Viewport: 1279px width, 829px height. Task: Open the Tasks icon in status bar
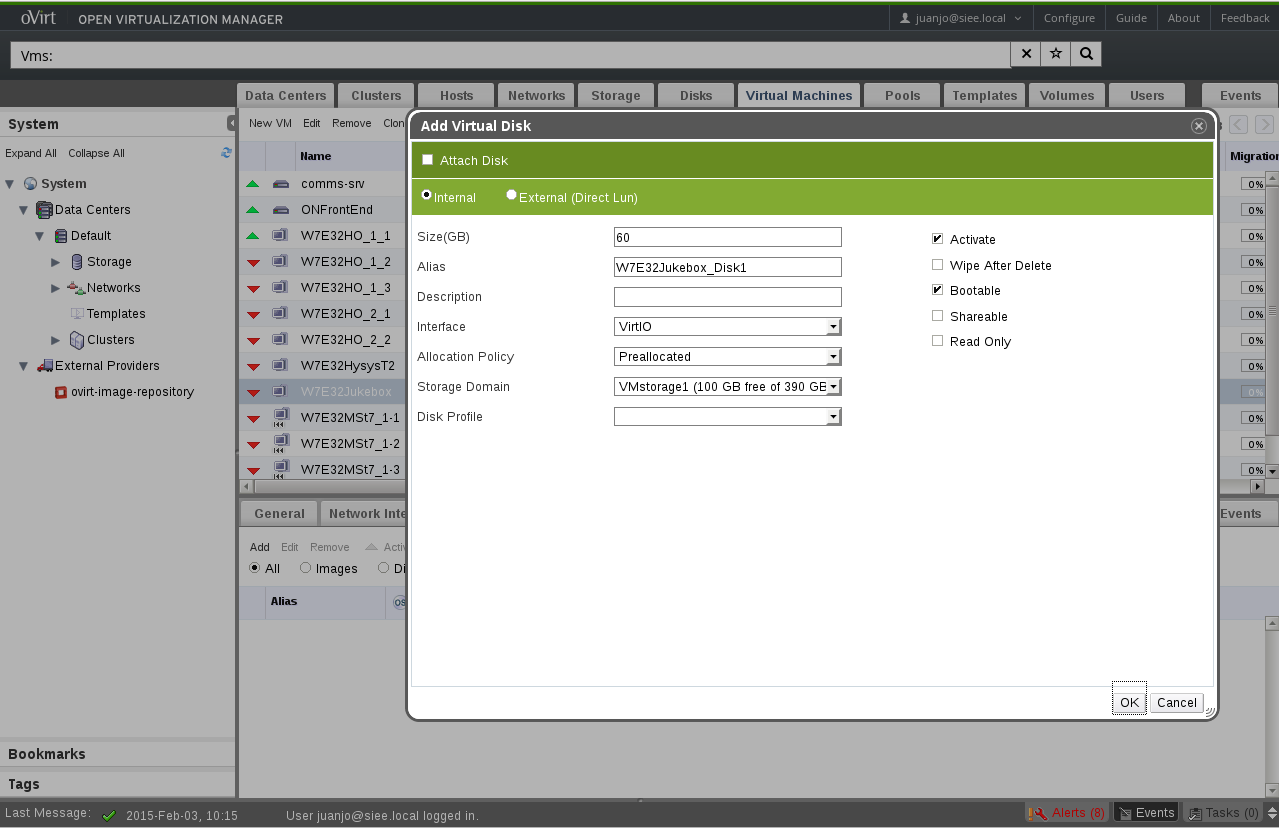tap(1194, 813)
